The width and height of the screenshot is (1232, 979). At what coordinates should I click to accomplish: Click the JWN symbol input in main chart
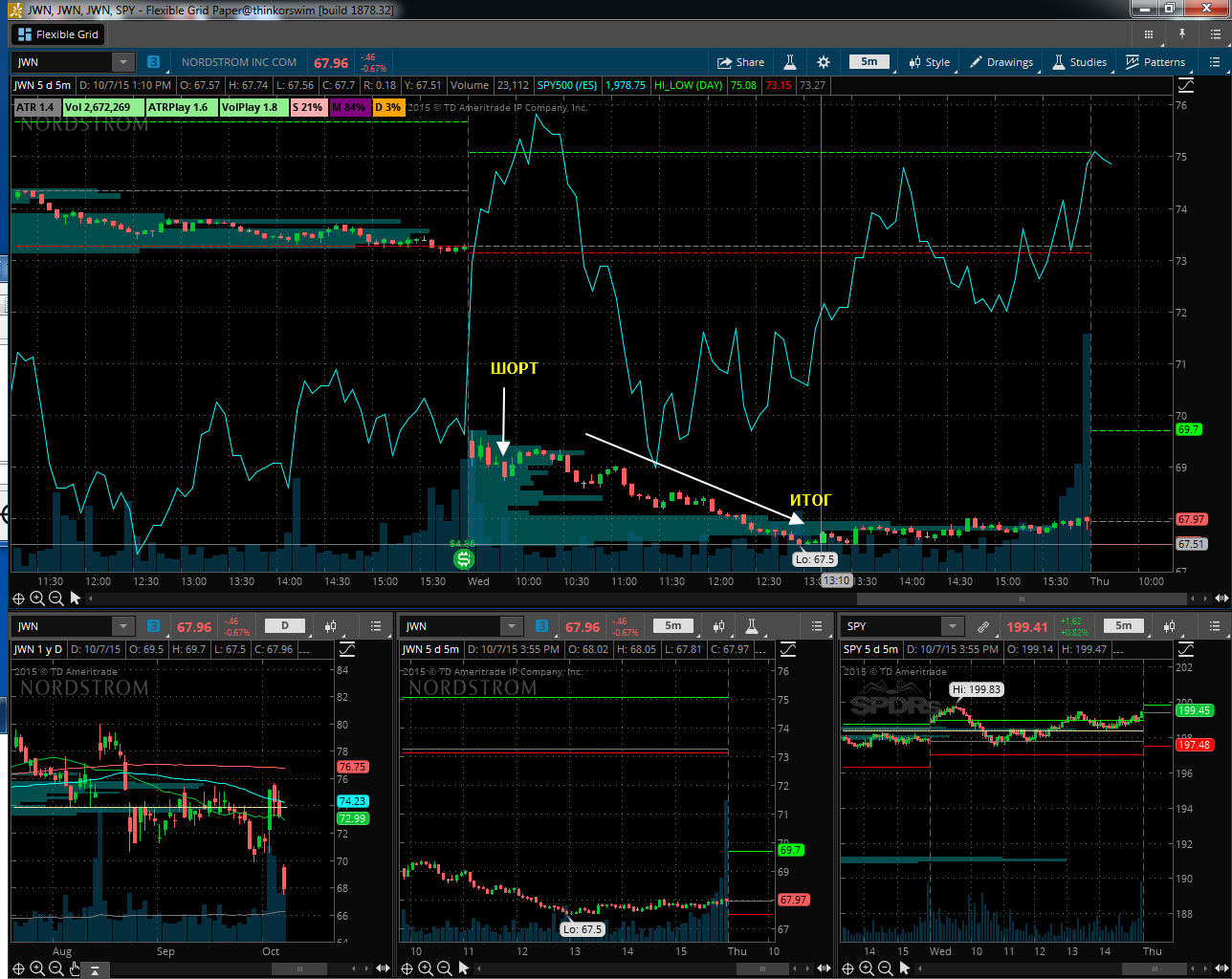click(63, 62)
